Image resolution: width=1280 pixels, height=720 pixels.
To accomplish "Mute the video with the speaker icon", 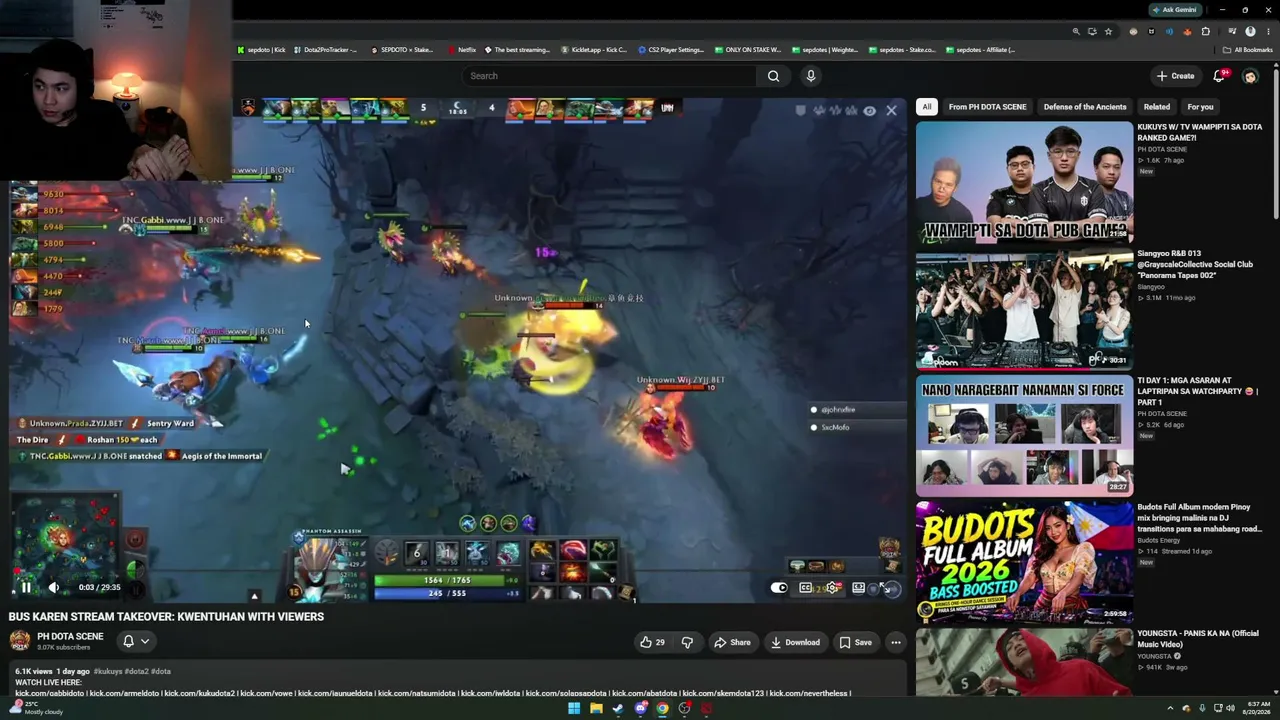I will point(54,587).
